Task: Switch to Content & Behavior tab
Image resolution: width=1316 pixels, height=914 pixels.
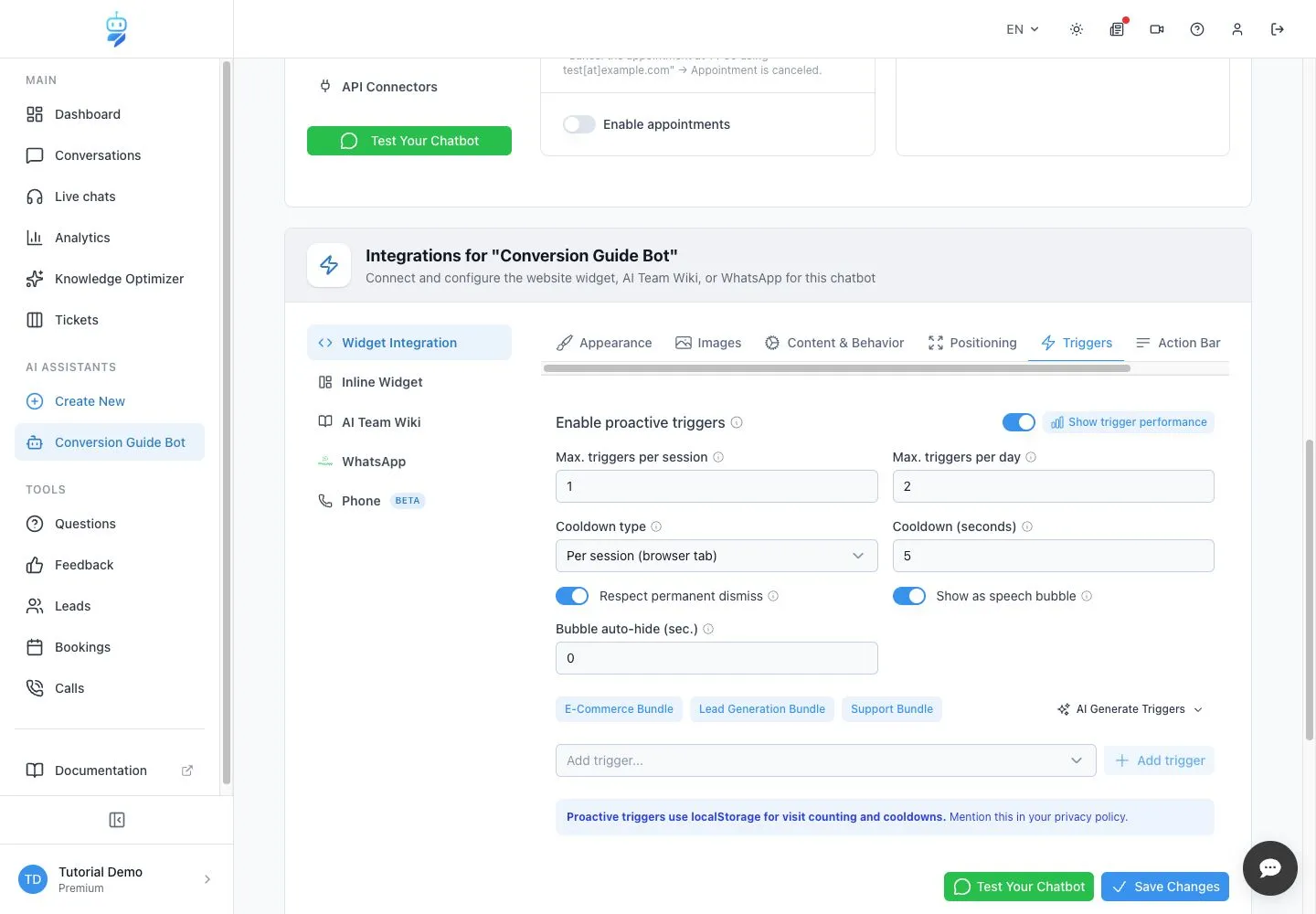Action: pos(834,343)
